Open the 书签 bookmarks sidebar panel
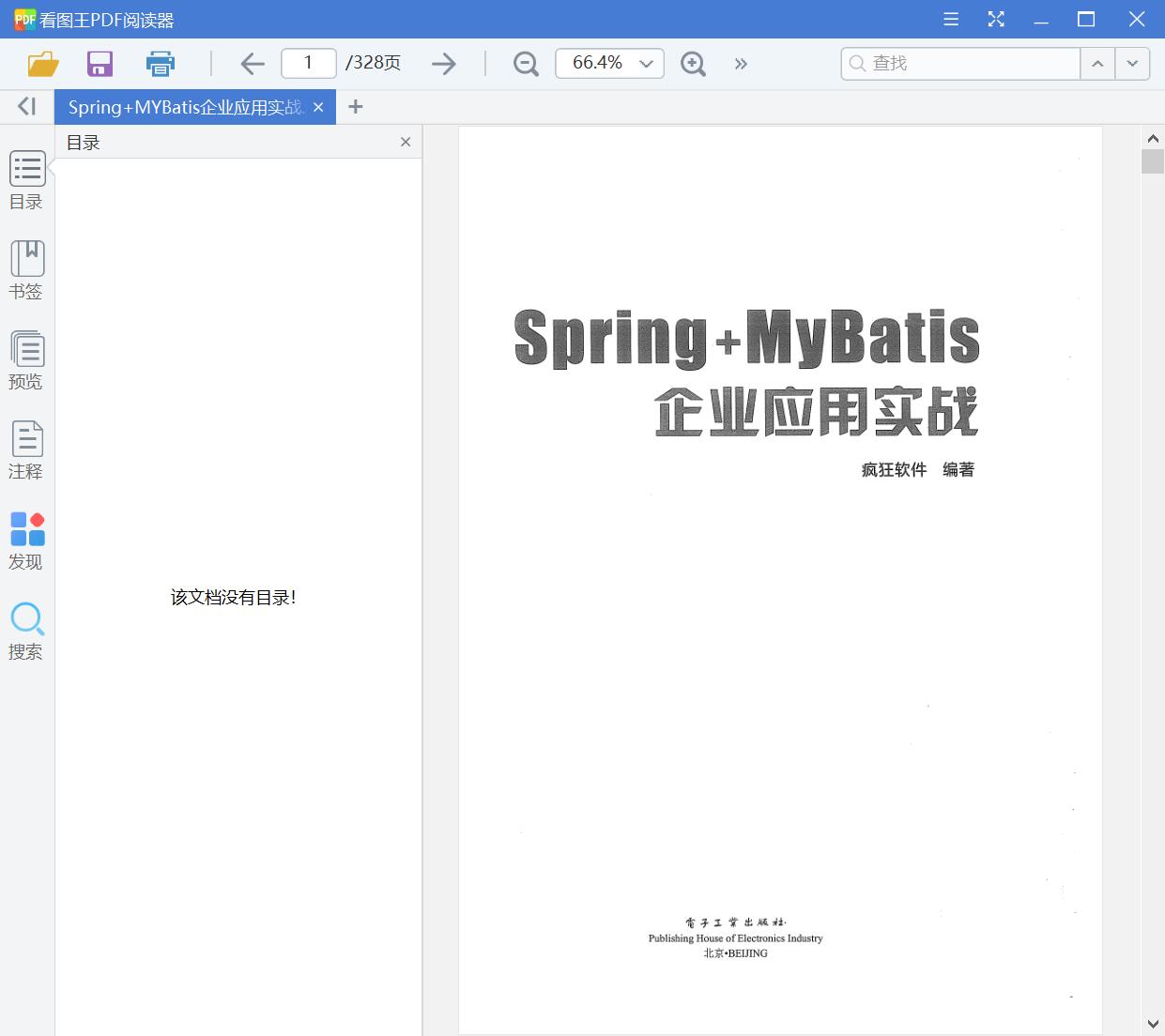Viewport: 1165px width, 1036px height. pos(26,270)
